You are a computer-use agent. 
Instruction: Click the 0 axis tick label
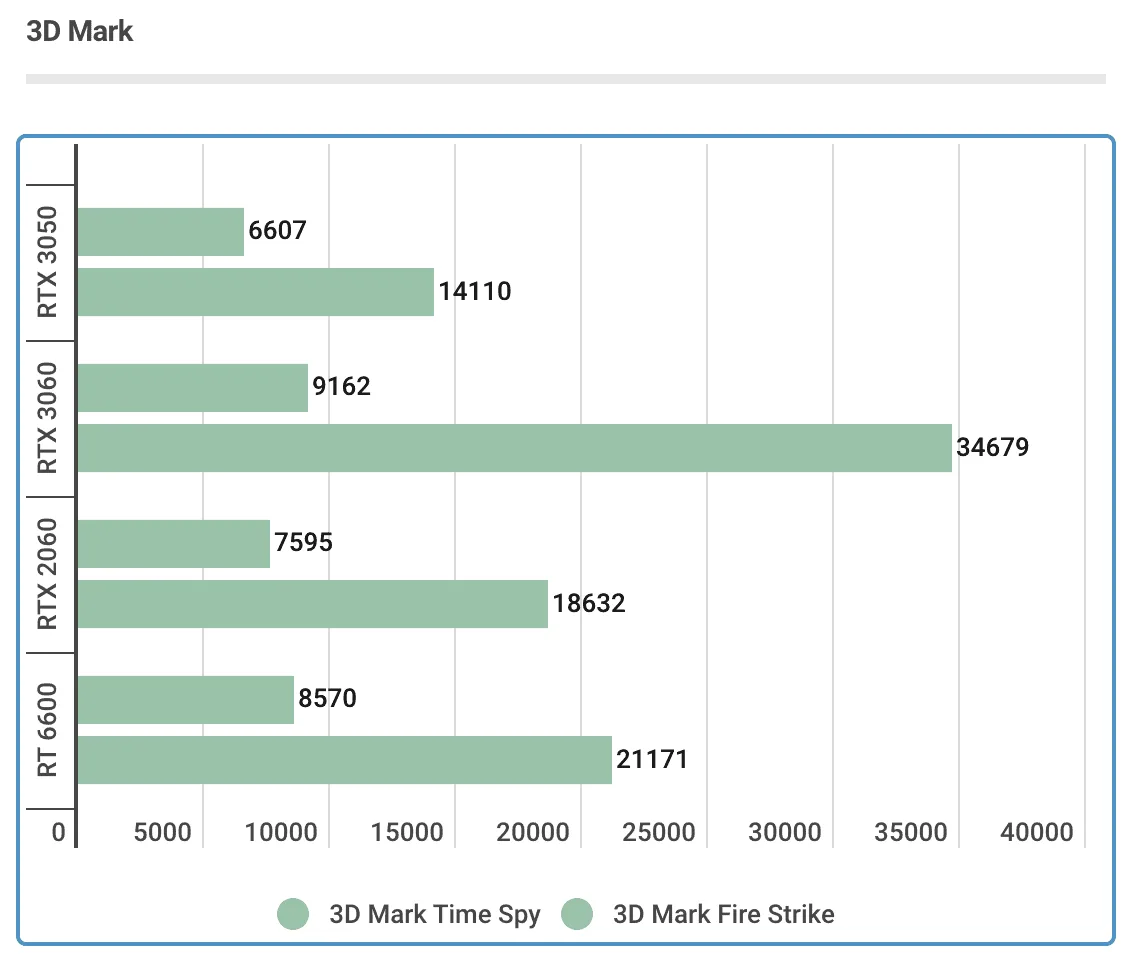(59, 833)
